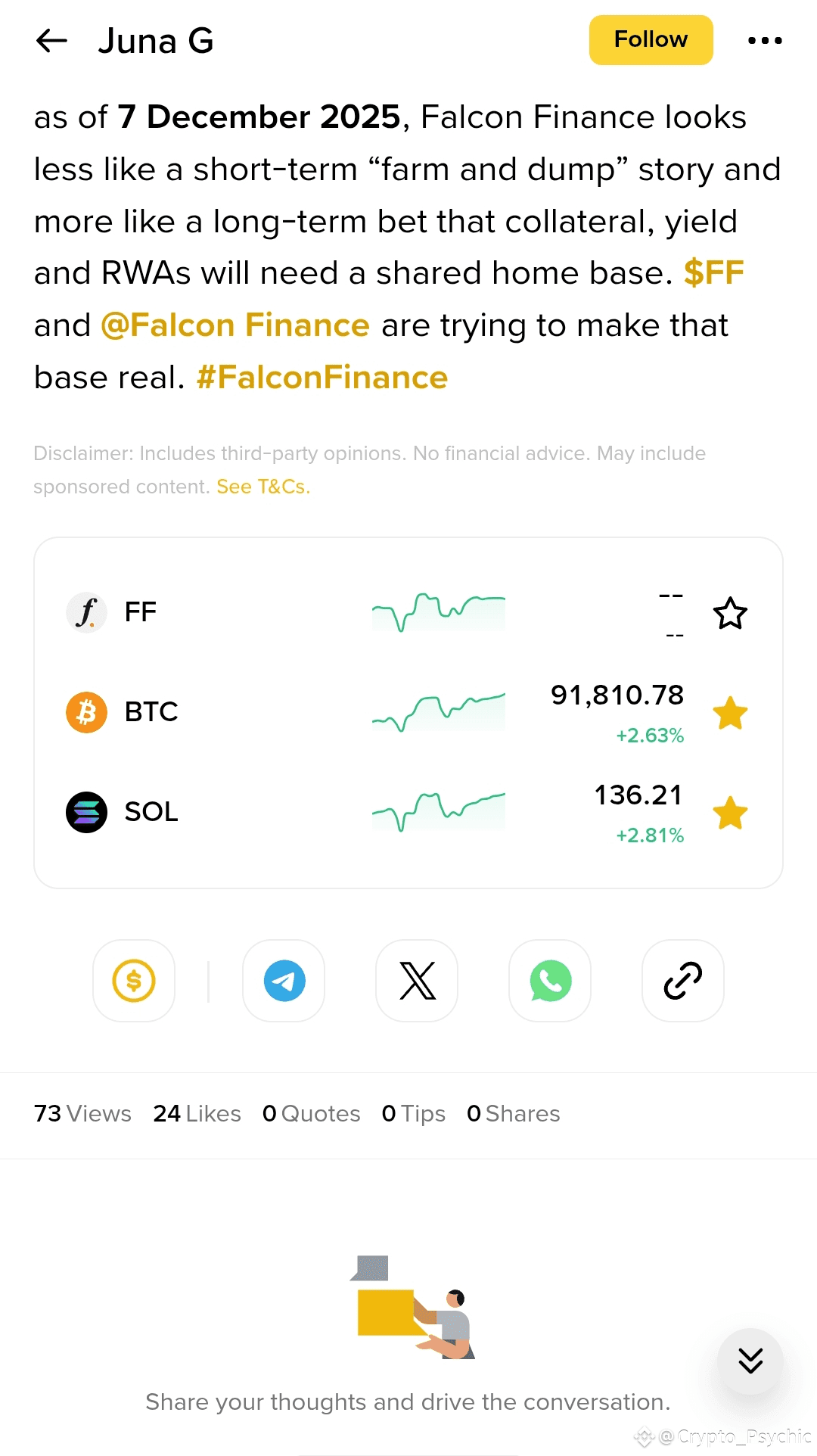Follow Juna G
The width and height of the screenshot is (817, 1456).
pyautogui.click(x=651, y=40)
